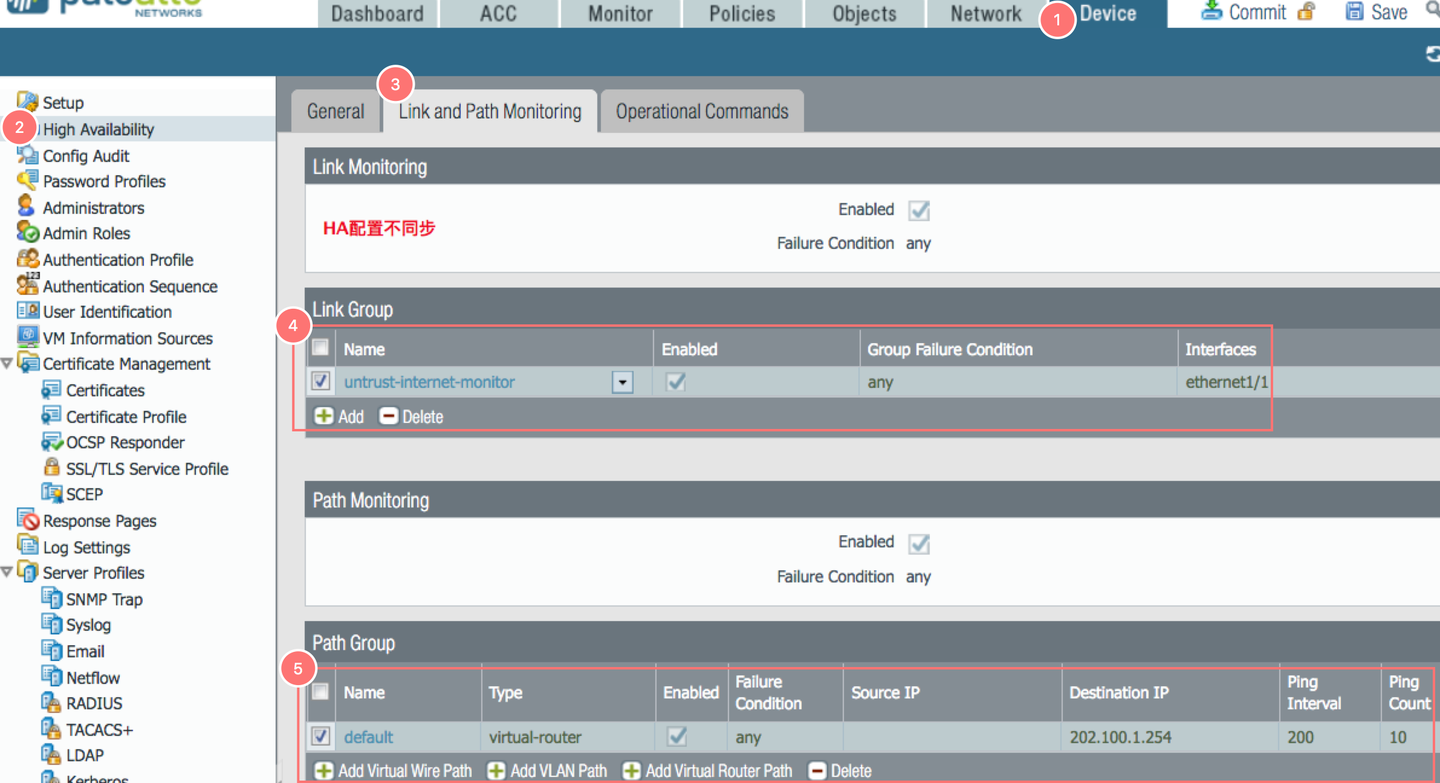Image resolution: width=1440 pixels, height=783 pixels.
Task: Open the Network tab
Action: 986,14
